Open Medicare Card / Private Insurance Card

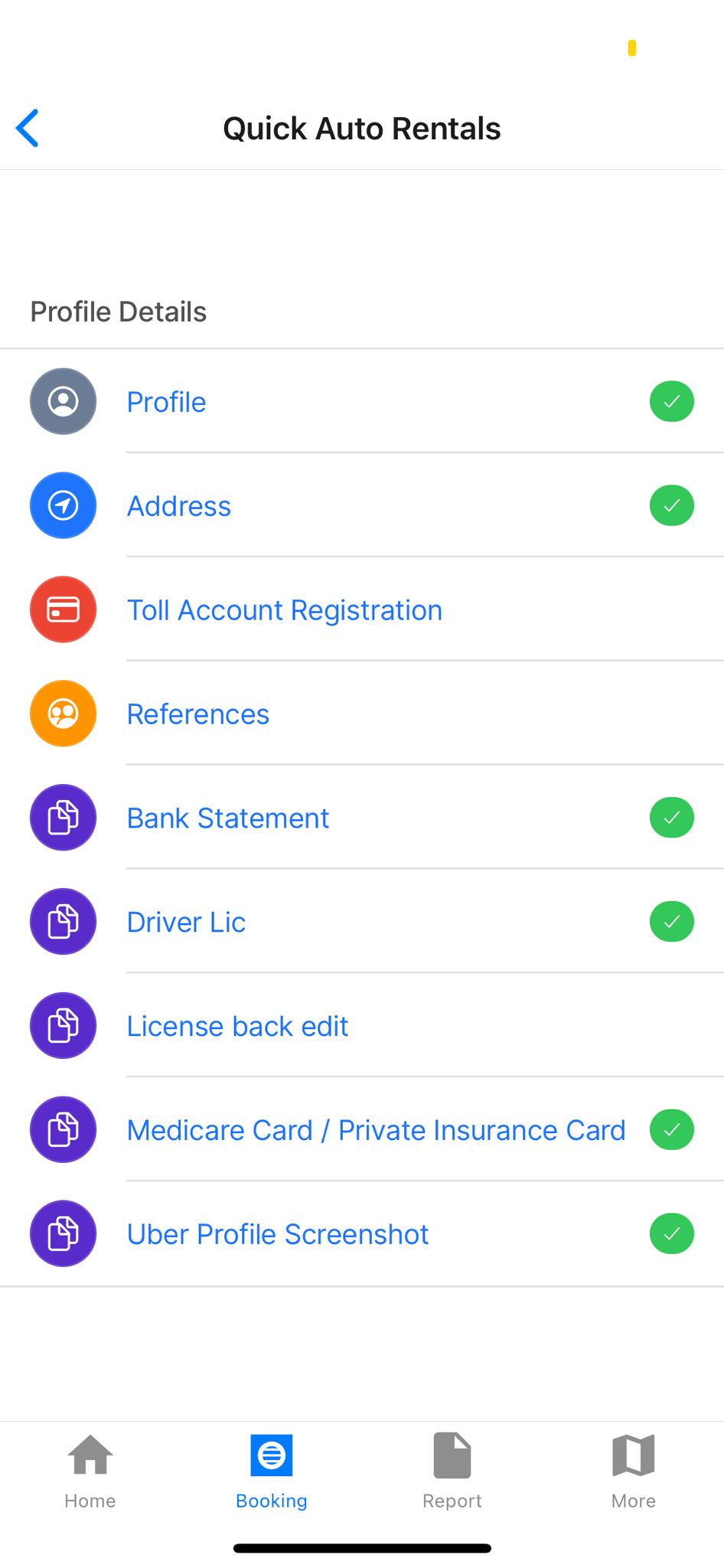coord(376,1130)
